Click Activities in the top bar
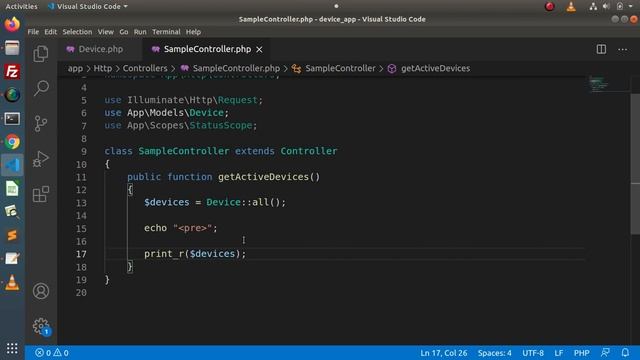Image resolution: width=640 pixels, height=360 pixels. pos(21,7)
